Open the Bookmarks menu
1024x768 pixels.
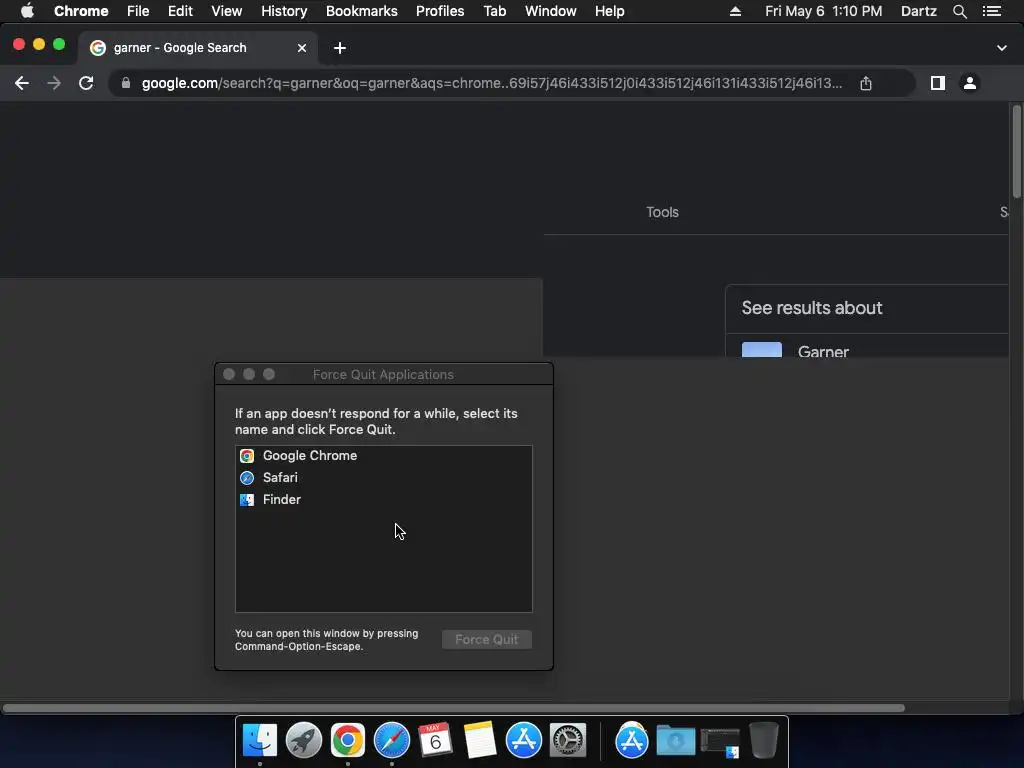pos(362,11)
